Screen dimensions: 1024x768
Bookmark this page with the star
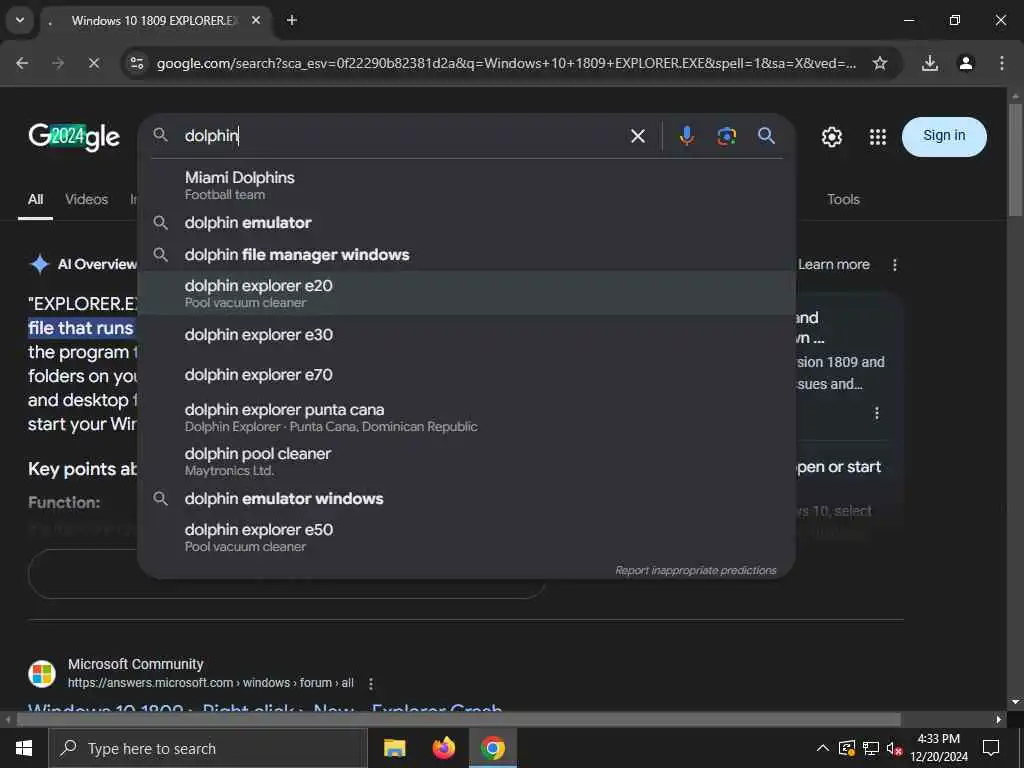880,63
